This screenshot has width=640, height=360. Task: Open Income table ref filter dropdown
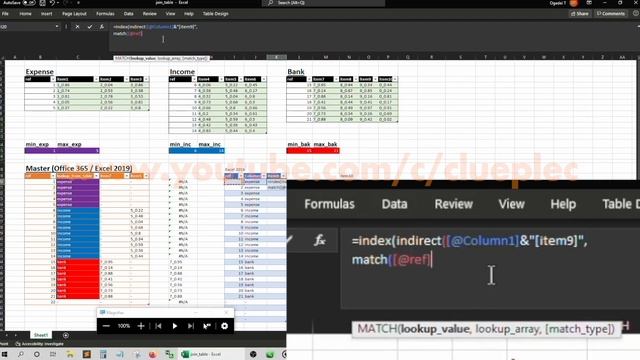[193, 79]
